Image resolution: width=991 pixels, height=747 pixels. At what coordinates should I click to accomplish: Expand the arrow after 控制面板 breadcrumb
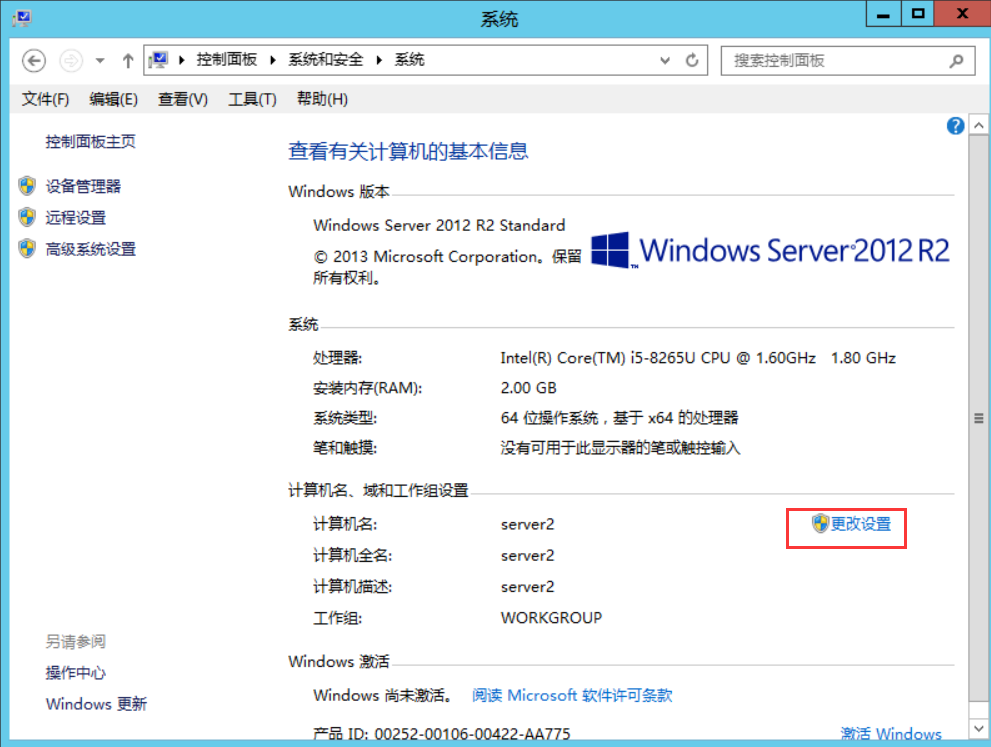273,60
